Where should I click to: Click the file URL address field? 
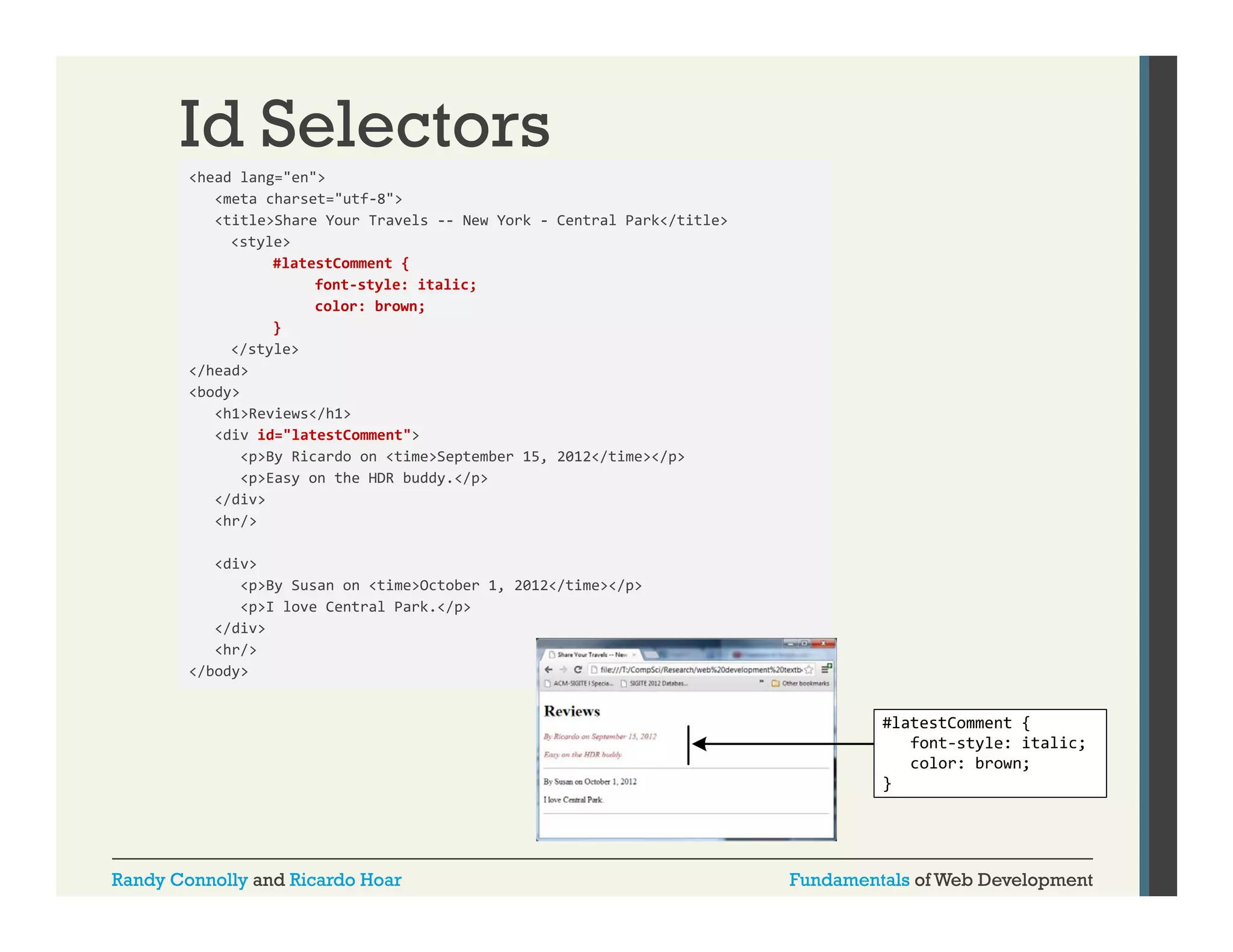coord(698,669)
